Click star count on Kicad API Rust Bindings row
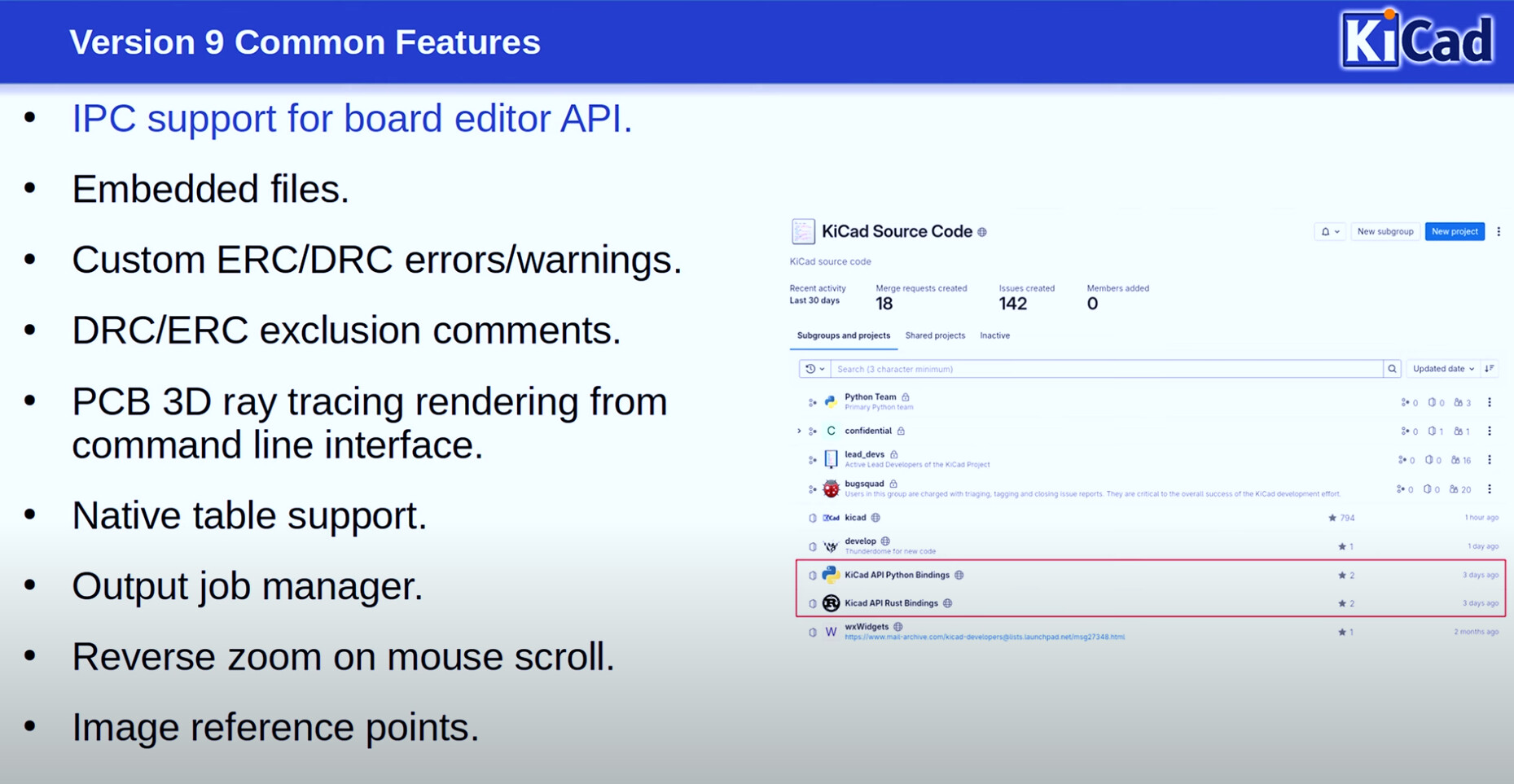 point(1345,603)
